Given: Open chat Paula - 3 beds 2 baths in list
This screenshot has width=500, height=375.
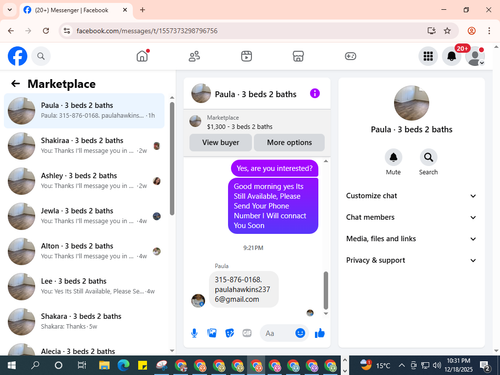Looking at the screenshot, I should coord(84,111).
